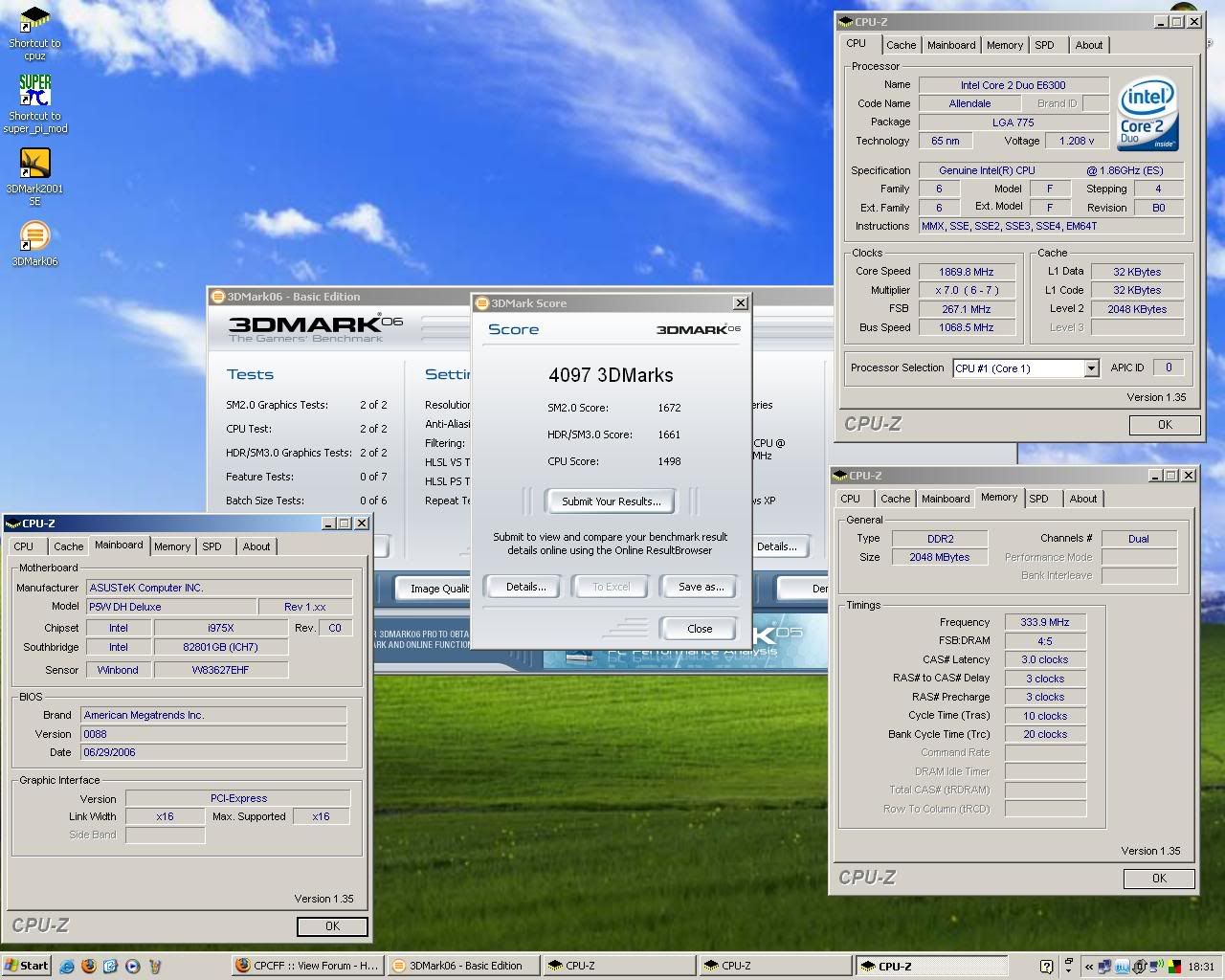Click the FSB:DRAM value 4:5
Image resolution: width=1225 pixels, height=980 pixels.
coord(1044,641)
